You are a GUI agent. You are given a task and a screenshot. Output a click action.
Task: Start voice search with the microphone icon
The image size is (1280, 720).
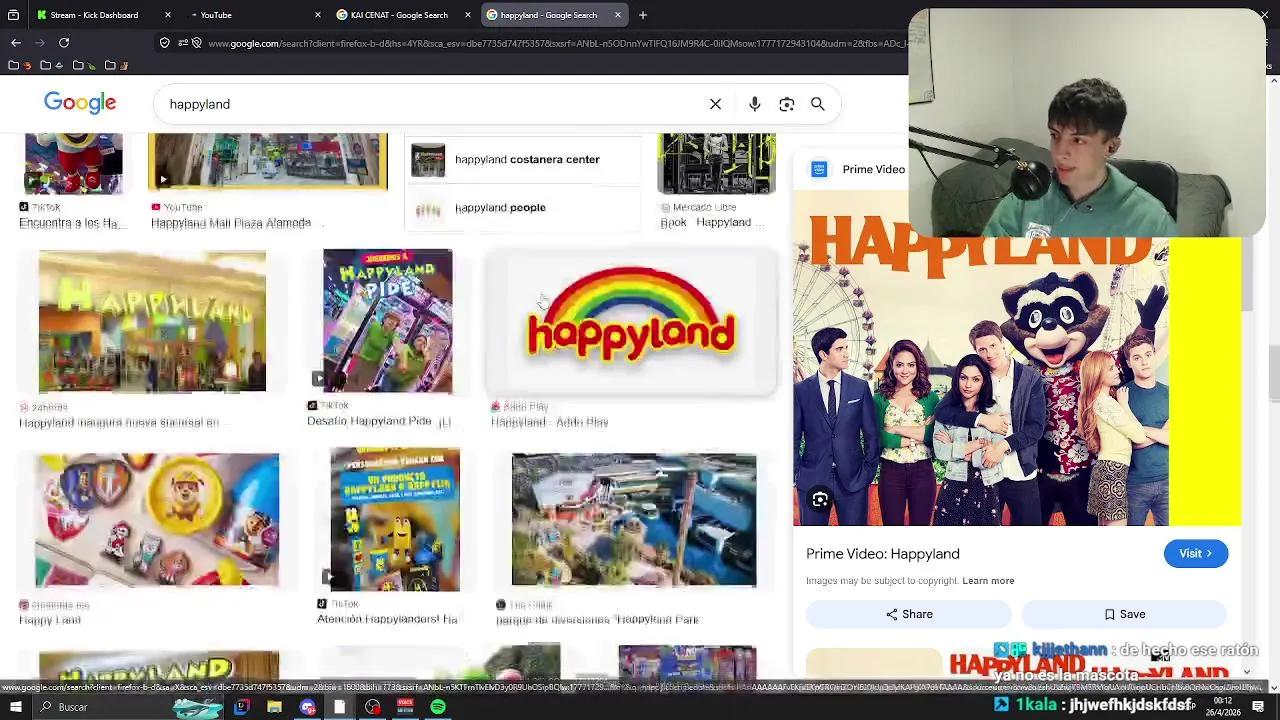click(755, 104)
